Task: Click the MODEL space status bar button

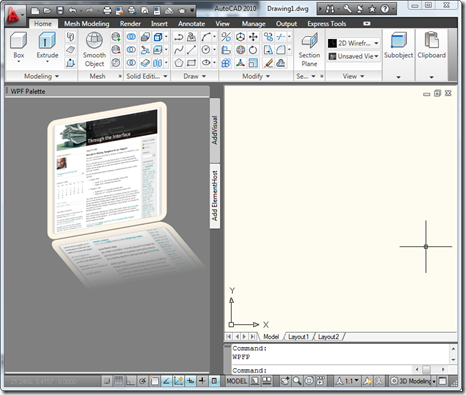Action: click(237, 381)
